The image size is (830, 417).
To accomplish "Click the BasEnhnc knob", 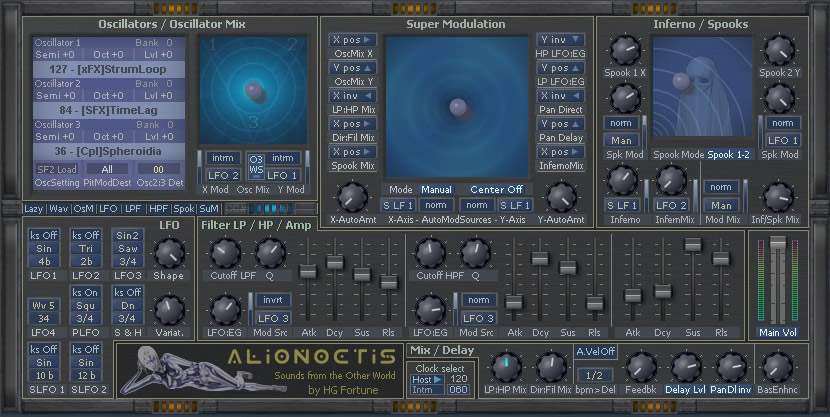I will tap(777, 367).
